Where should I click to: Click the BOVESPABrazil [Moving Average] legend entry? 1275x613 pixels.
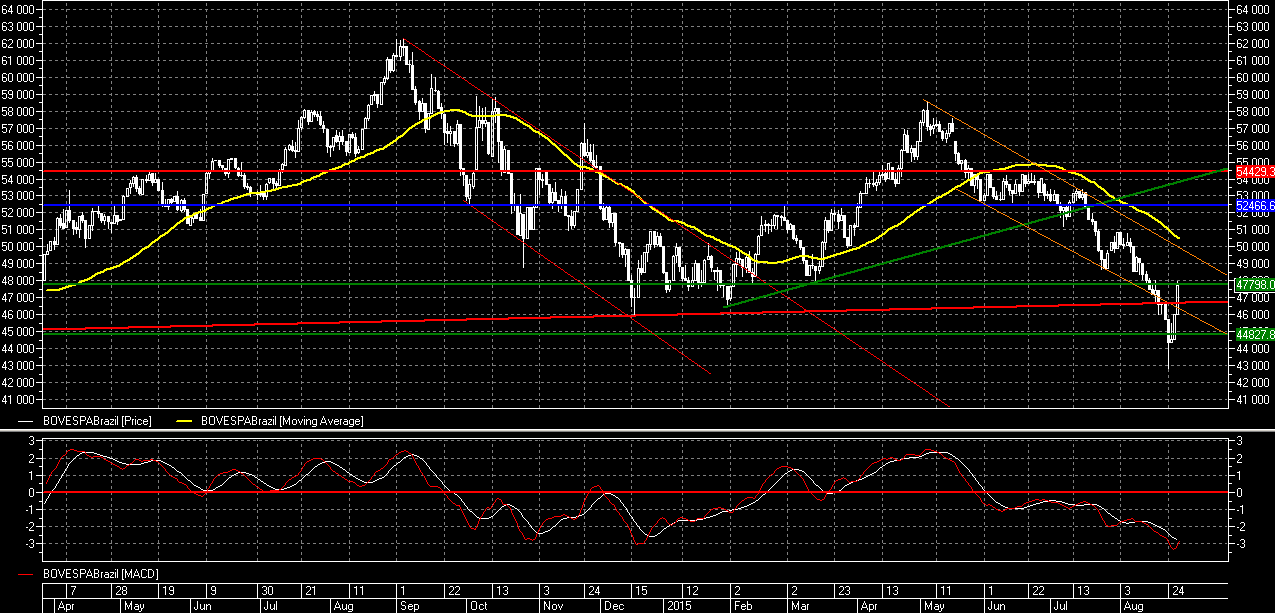(282, 421)
